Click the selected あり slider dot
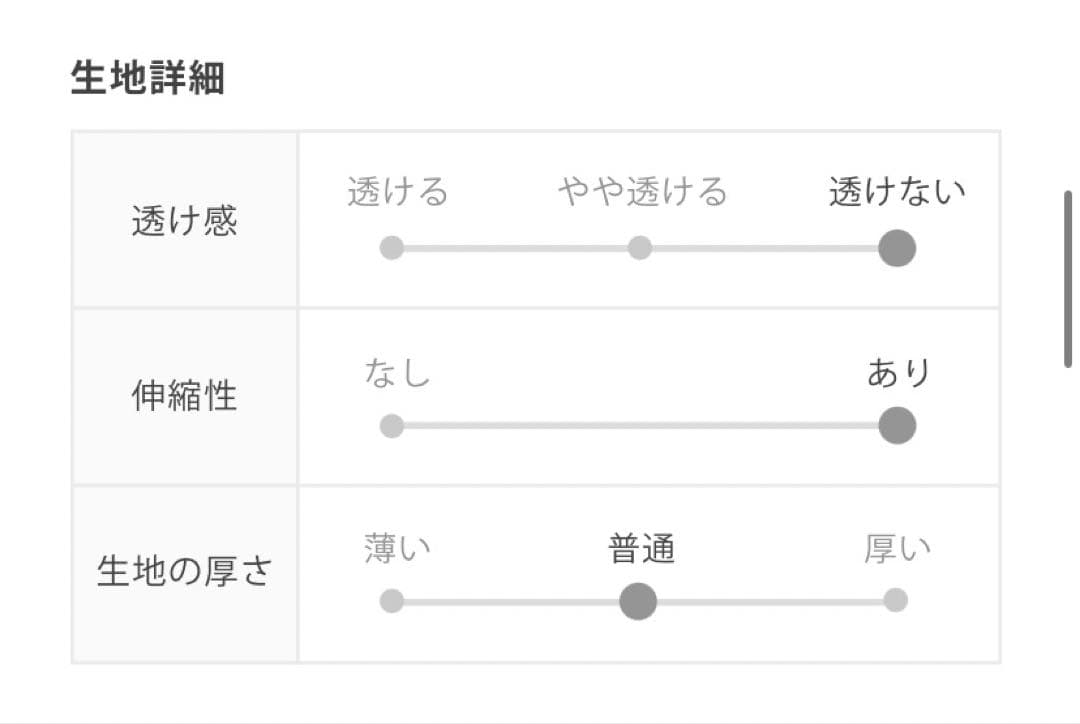Screen dimensions: 1080x724 (897, 426)
